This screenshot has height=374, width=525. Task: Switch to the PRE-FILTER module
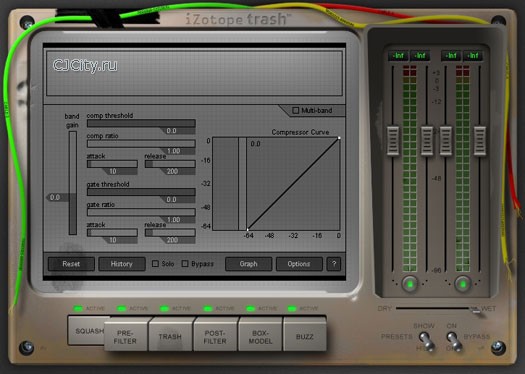(x=125, y=336)
